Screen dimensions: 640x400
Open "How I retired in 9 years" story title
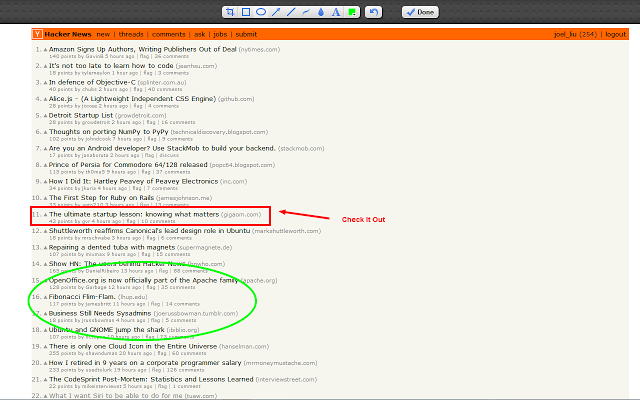(145, 362)
